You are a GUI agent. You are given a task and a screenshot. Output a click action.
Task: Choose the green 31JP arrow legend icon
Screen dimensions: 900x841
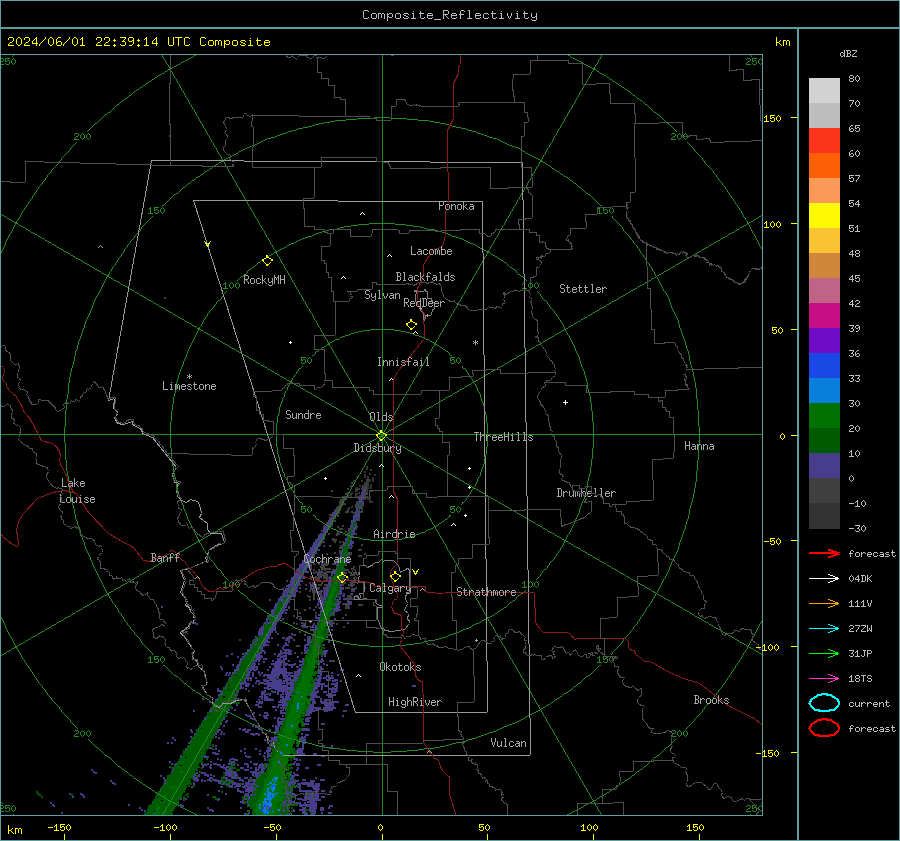tap(824, 653)
